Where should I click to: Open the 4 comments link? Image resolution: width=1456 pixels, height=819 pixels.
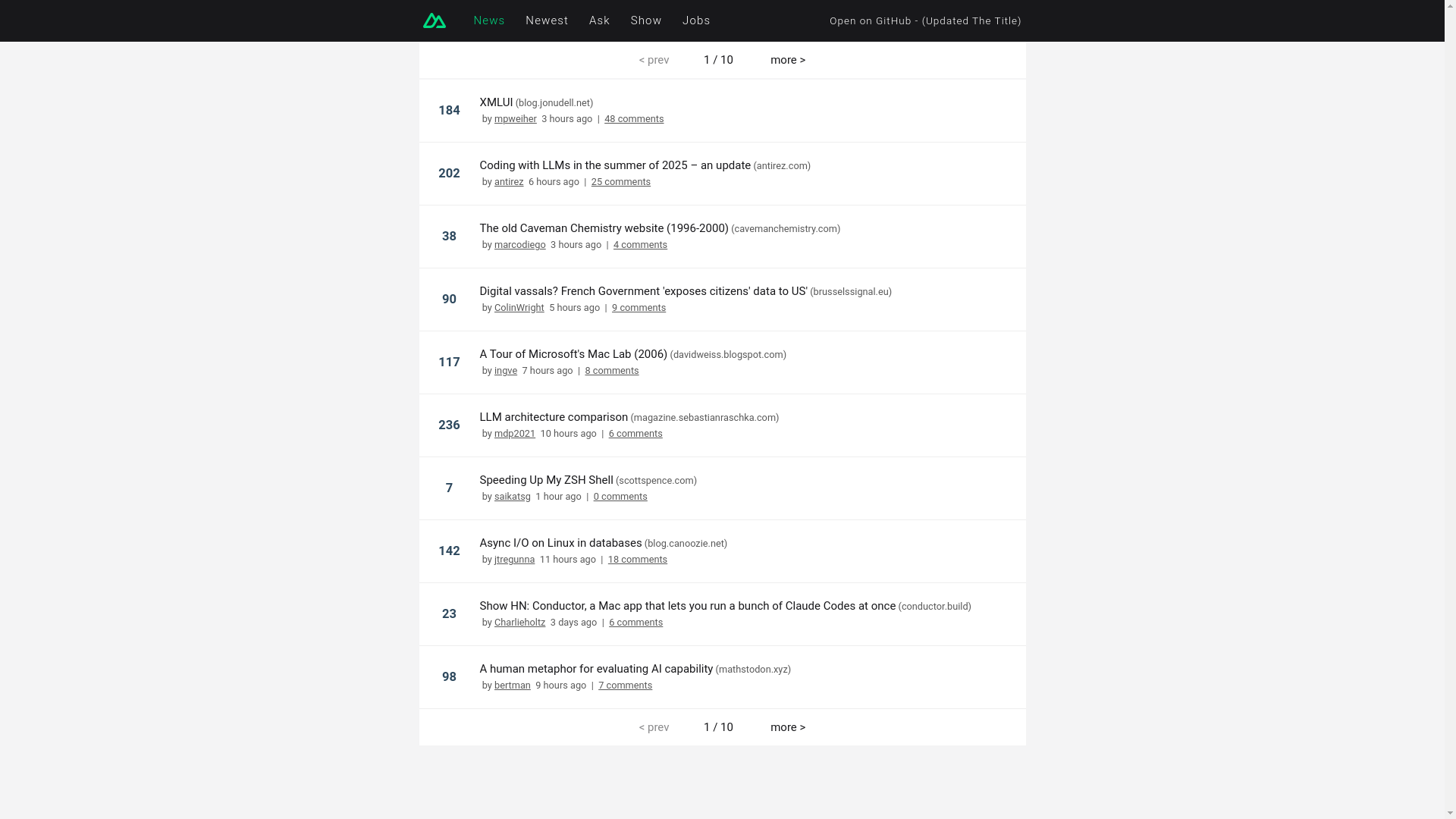640,245
